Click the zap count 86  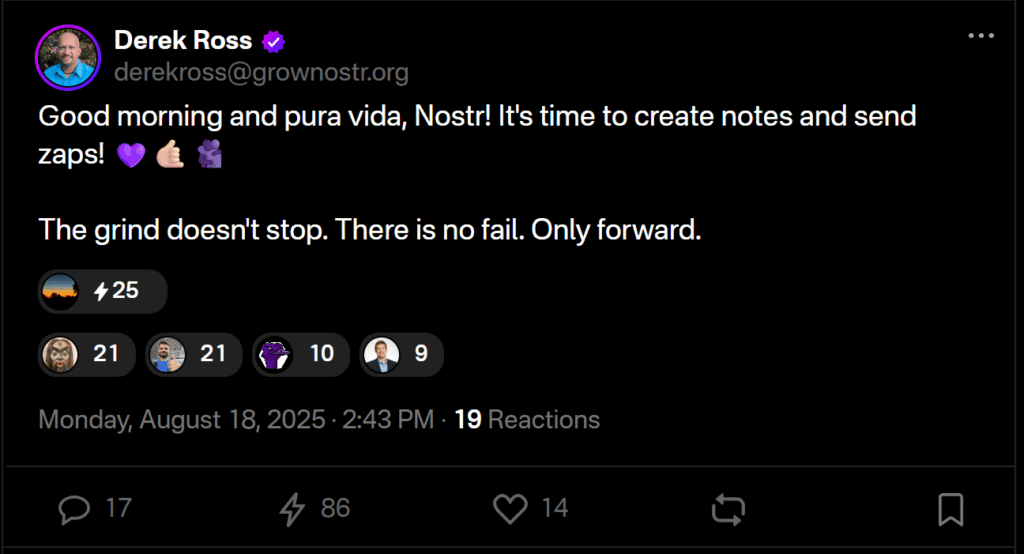(x=335, y=509)
